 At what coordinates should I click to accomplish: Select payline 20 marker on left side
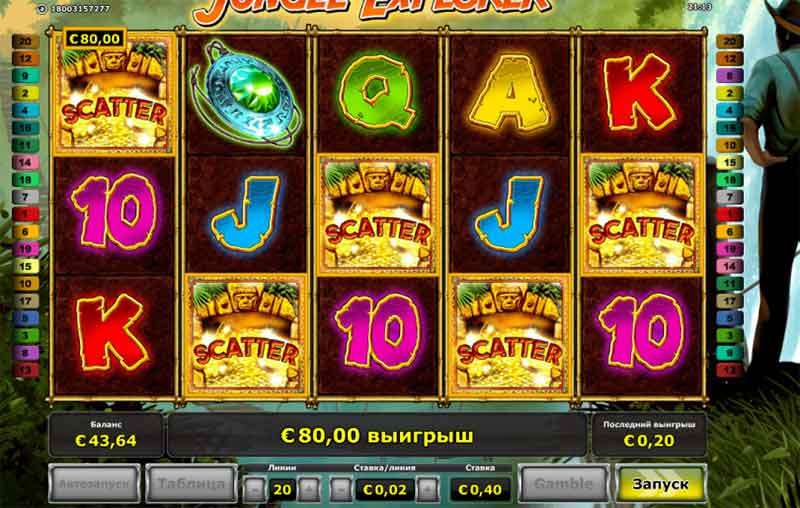[x=26, y=41]
